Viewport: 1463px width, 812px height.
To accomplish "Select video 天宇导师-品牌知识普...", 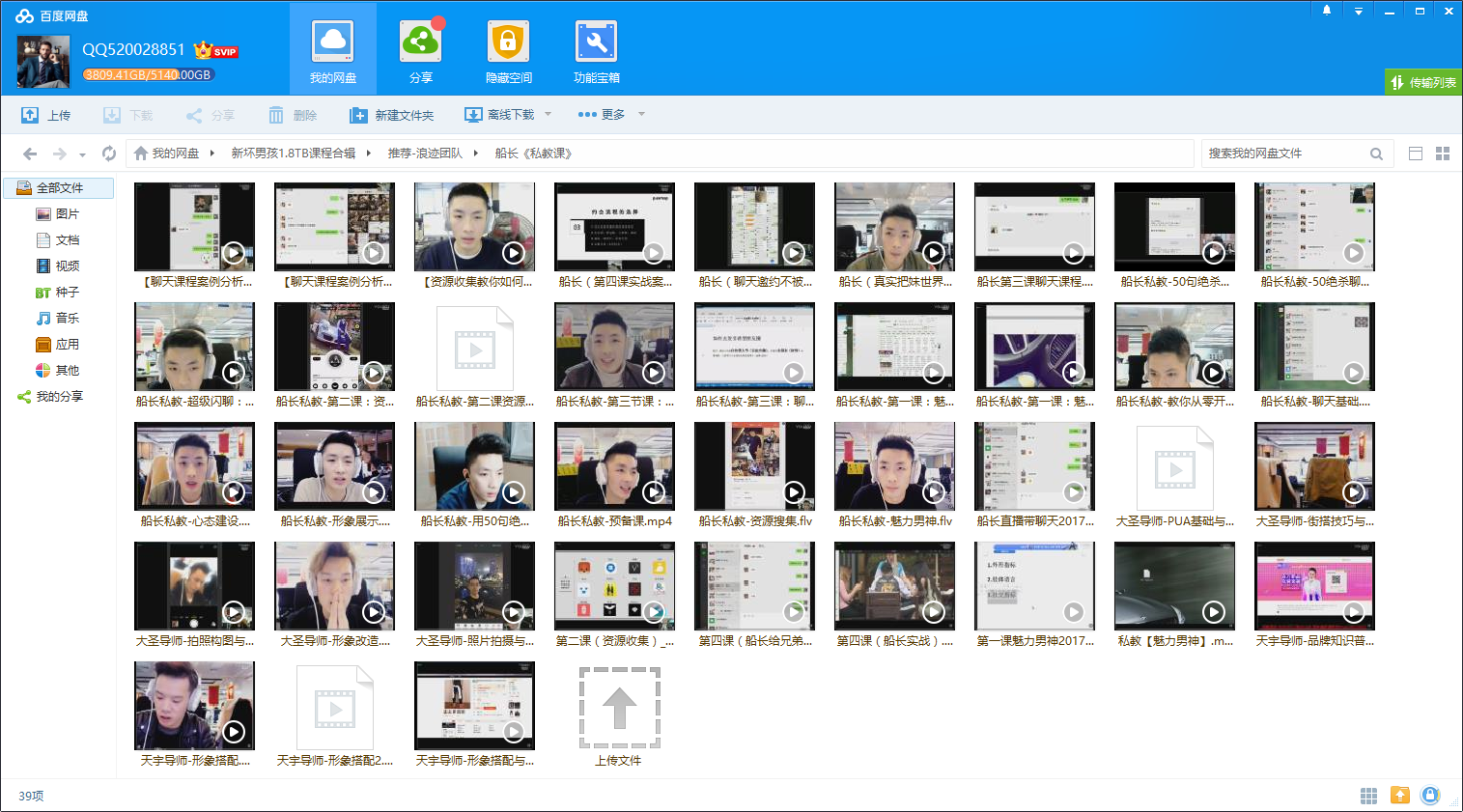I will (x=1314, y=596).
